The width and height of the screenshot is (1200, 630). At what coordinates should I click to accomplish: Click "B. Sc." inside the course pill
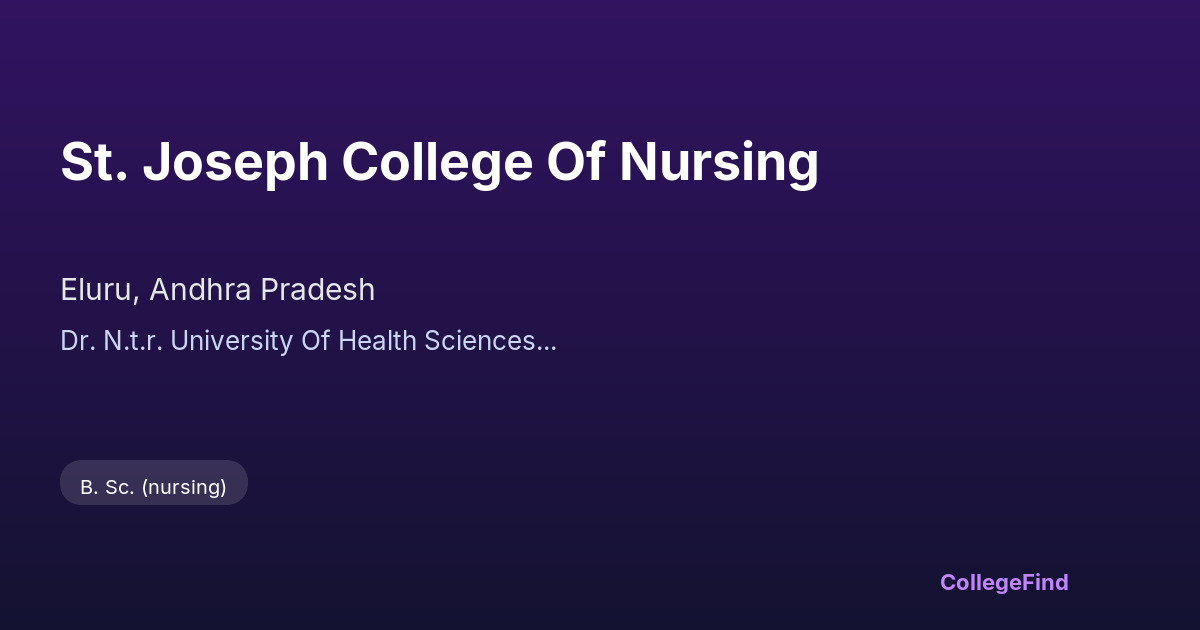106,487
